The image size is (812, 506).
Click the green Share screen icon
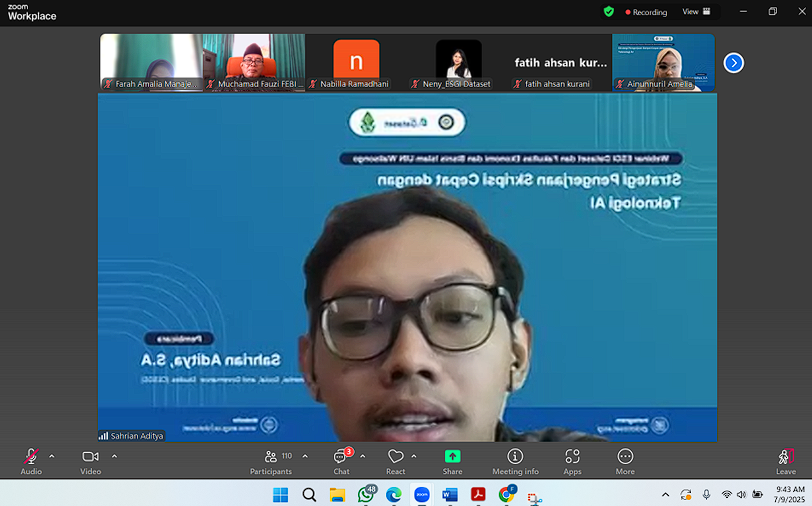[452, 457]
